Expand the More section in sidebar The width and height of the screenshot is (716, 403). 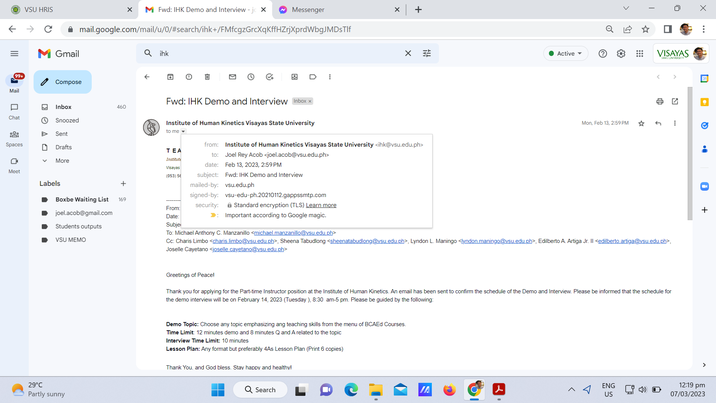(62, 160)
